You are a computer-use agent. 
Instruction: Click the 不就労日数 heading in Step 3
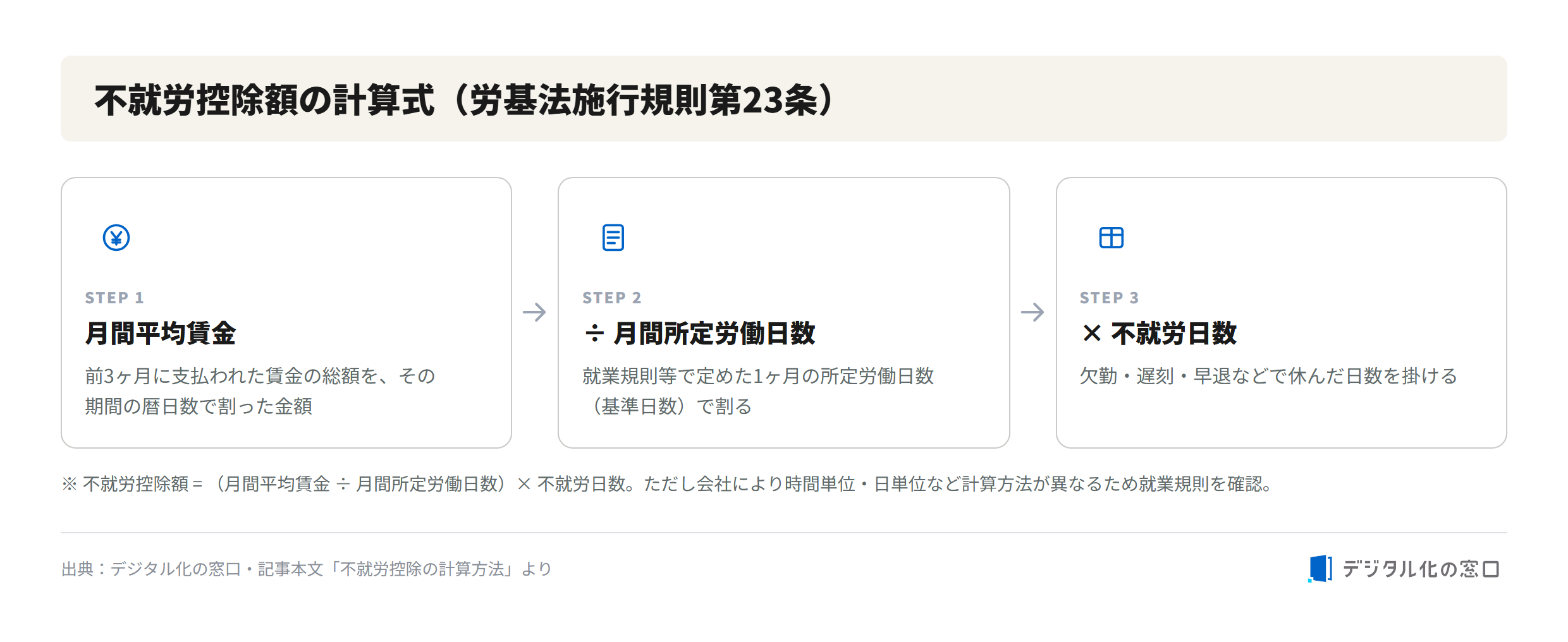click(1173, 333)
